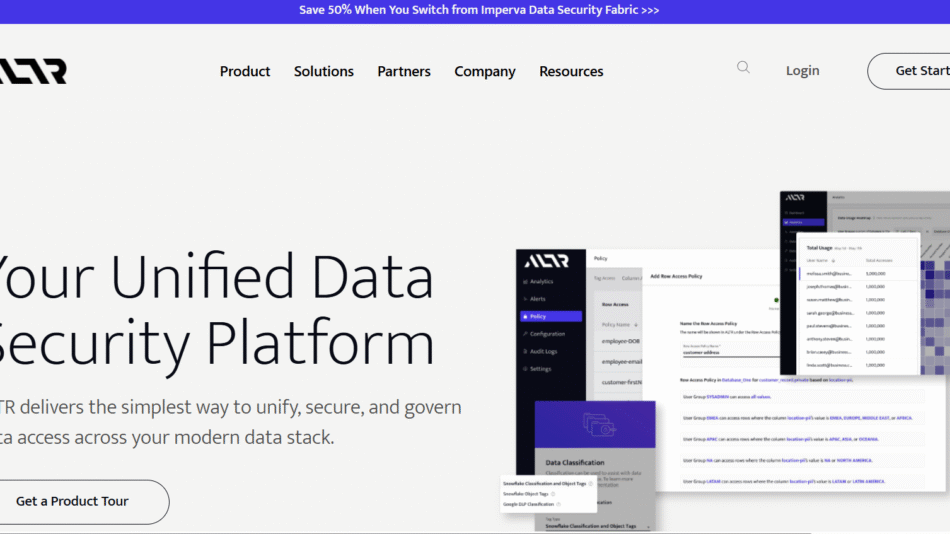The image size is (950, 534).
Task: Click the ALTR logo in the header
Action: [x=33, y=71]
